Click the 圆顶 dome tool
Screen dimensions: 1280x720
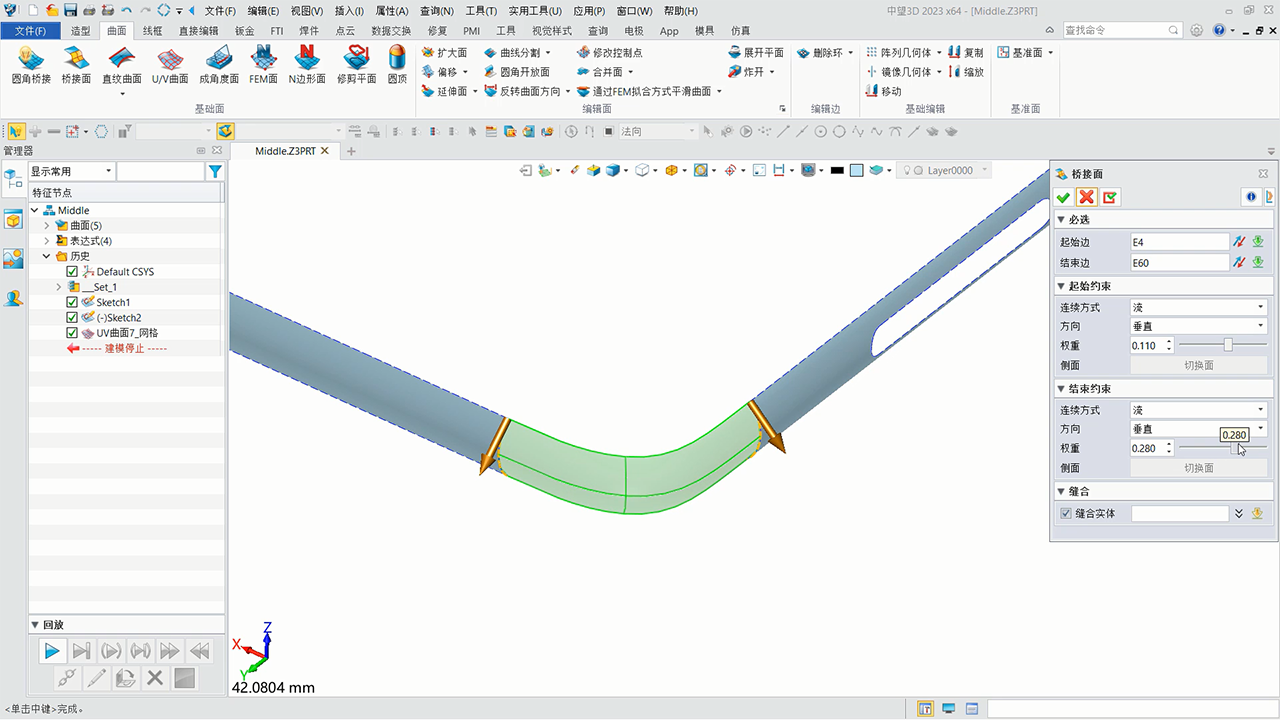pos(397,64)
